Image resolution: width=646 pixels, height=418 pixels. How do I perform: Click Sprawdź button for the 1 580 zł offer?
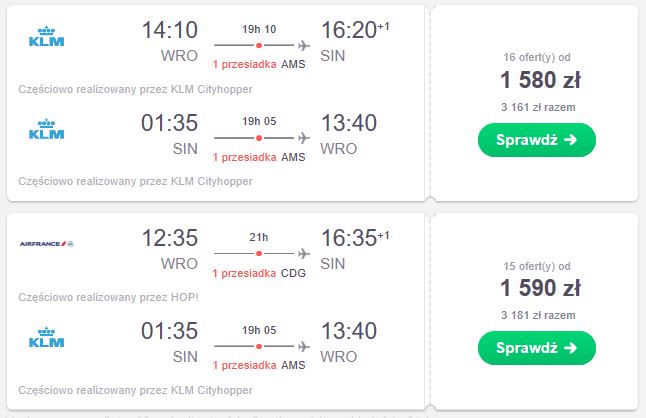[x=537, y=140]
